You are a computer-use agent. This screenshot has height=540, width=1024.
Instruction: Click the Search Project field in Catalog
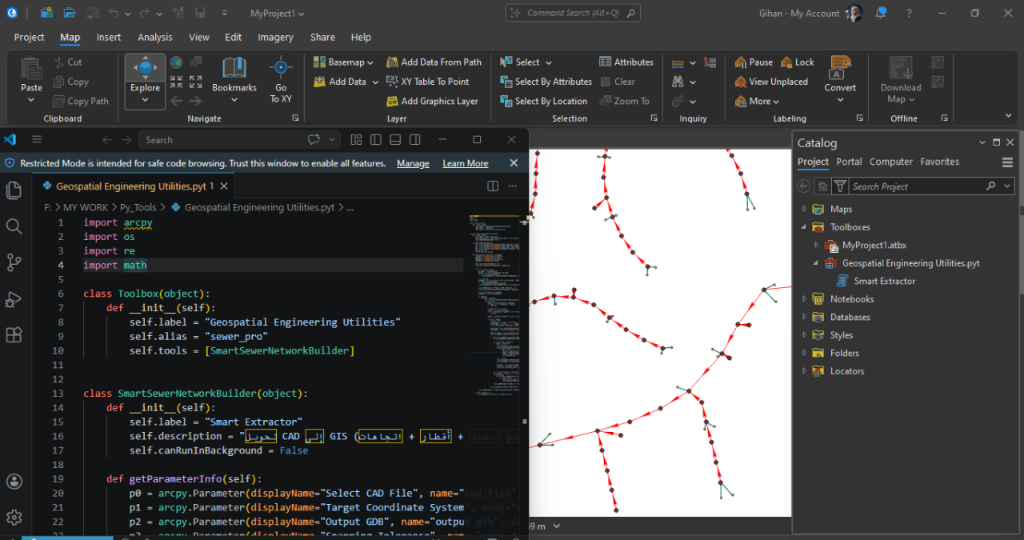(x=916, y=187)
